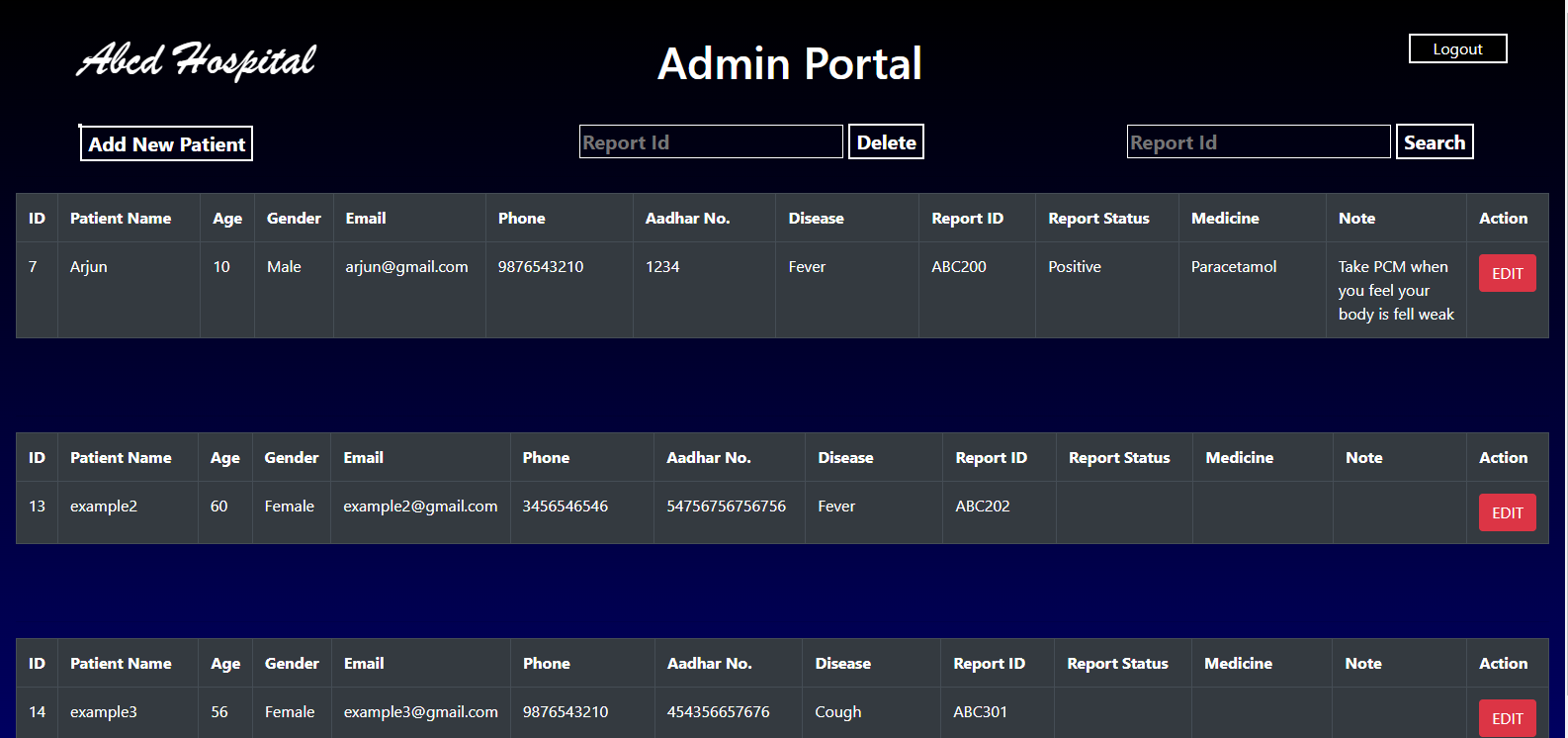This screenshot has width=1568, height=738.
Task: Select the example3@gmail.com email cell
Action: (420, 712)
